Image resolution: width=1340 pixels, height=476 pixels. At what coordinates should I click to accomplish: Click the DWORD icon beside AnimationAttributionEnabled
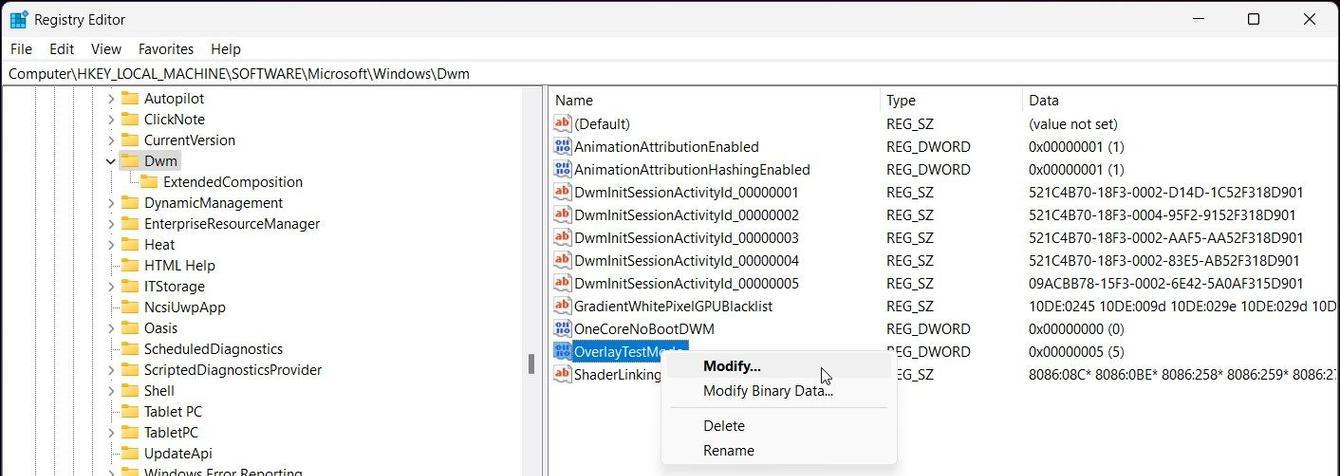[562, 147]
